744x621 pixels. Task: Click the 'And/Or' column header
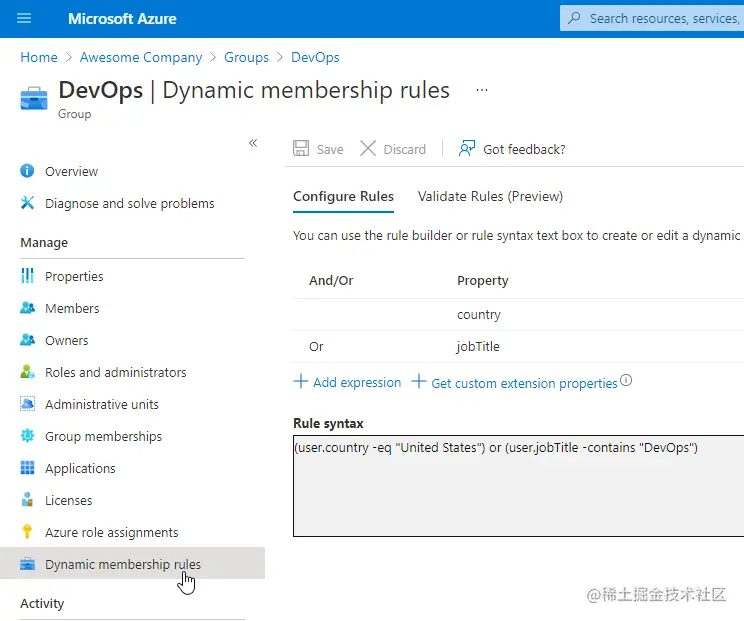coord(331,280)
